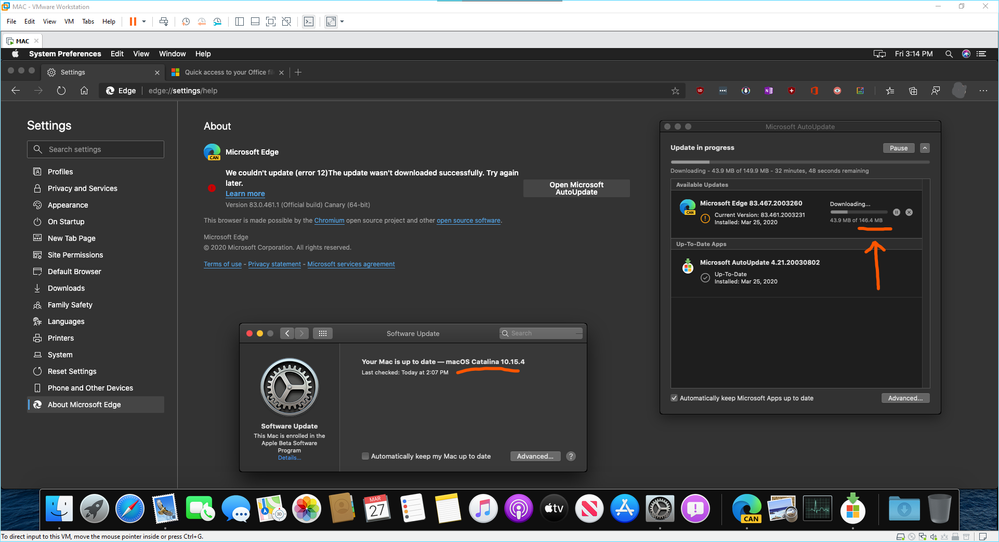
Task: Open Spotlight search in menu bar
Action: coord(949,54)
